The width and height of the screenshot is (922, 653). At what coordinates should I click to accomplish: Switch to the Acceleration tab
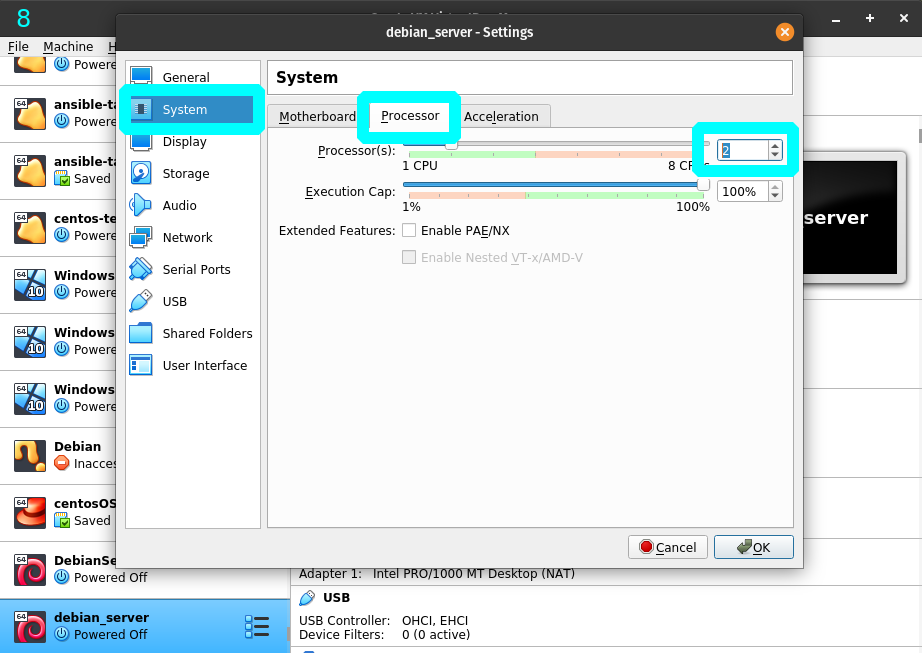click(501, 116)
